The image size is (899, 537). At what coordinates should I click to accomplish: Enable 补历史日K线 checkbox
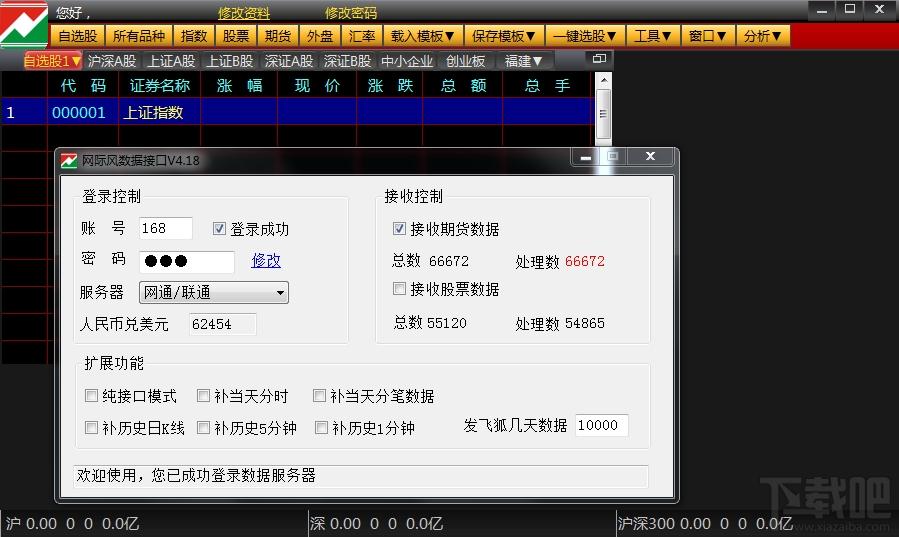click(x=91, y=428)
